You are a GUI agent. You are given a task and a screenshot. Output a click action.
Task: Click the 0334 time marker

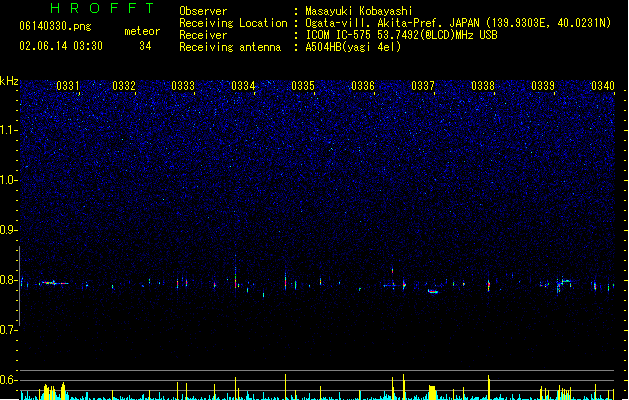pos(243,86)
